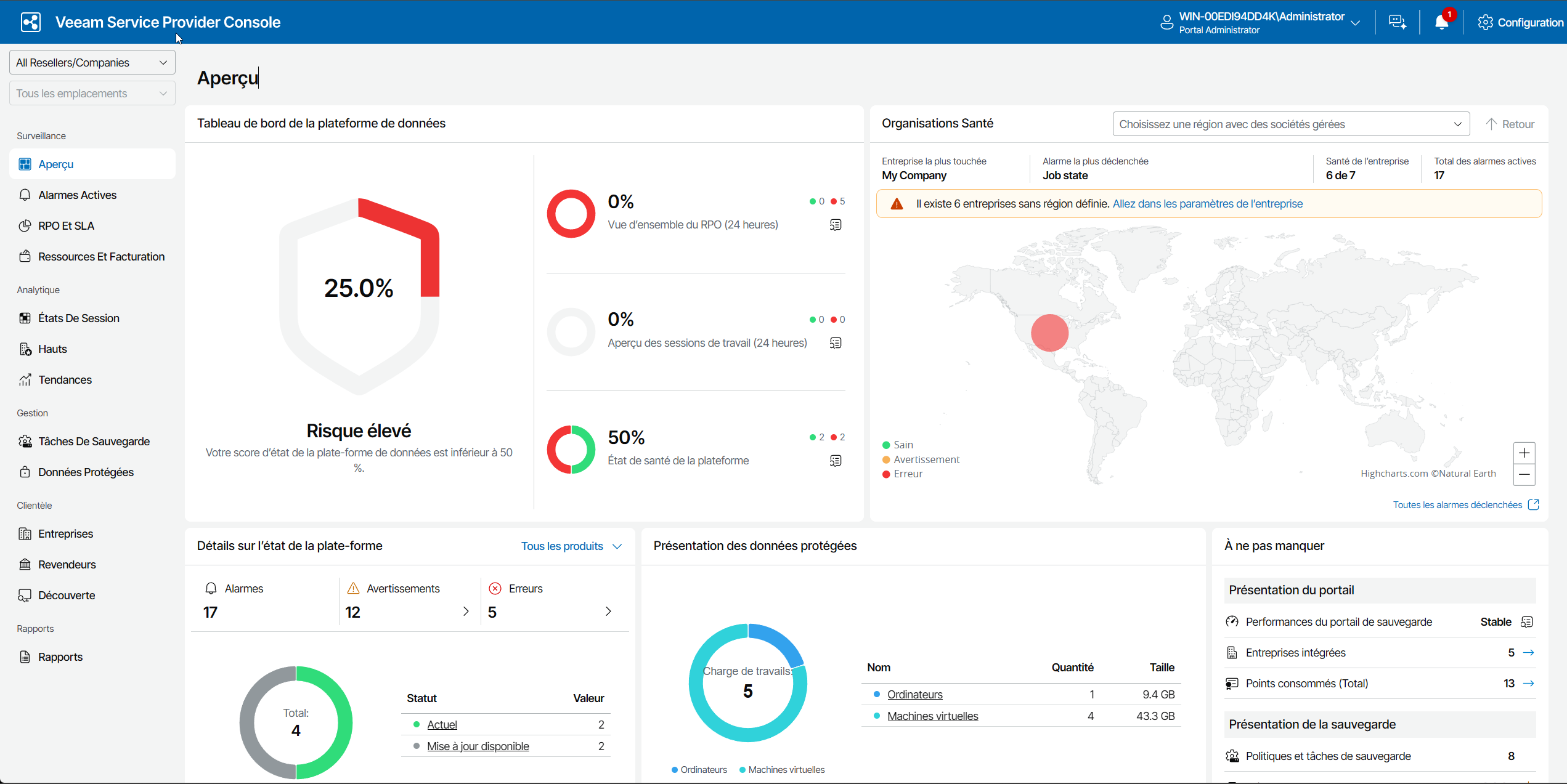Viewport: 1567px width, 784px height.
Task: Open the notifications bell icon
Action: coord(1441,23)
